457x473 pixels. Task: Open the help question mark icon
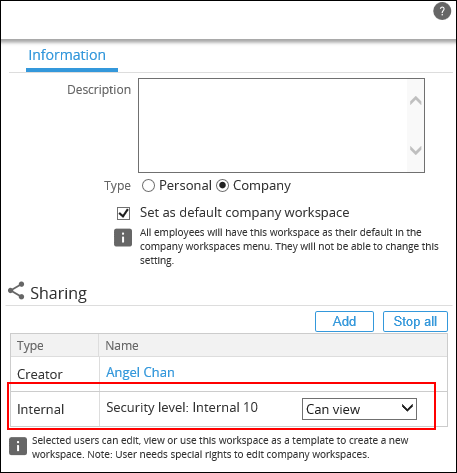pyautogui.click(x=442, y=11)
